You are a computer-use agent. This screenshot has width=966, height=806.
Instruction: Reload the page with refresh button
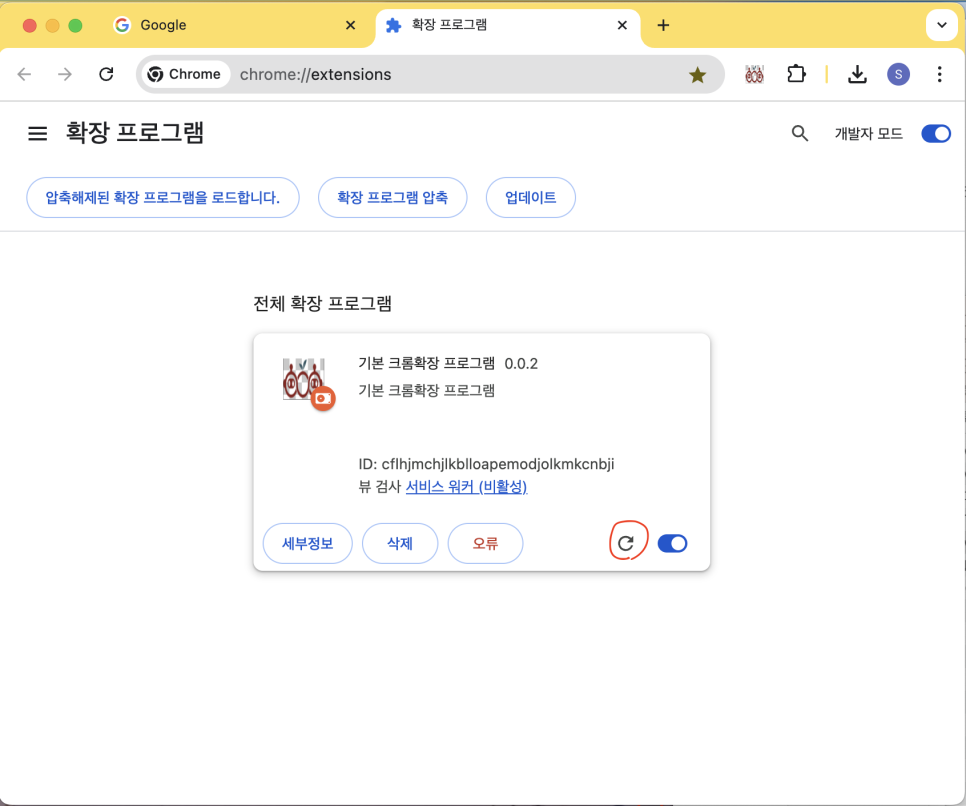pos(106,74)
